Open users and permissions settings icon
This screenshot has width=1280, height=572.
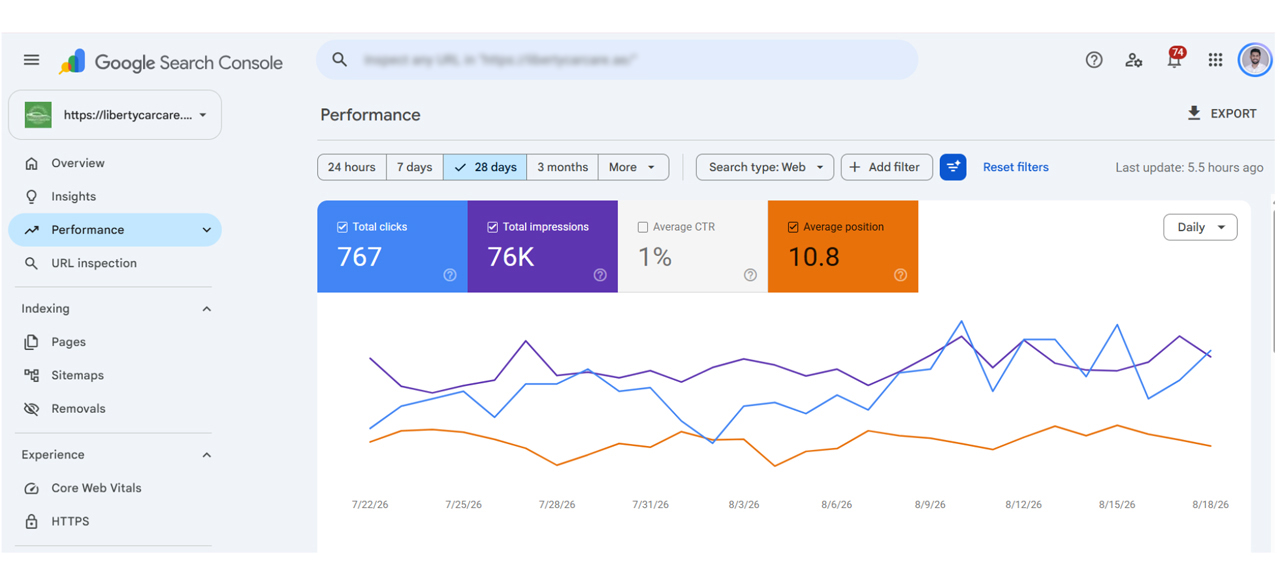[x=1134, y=60]
